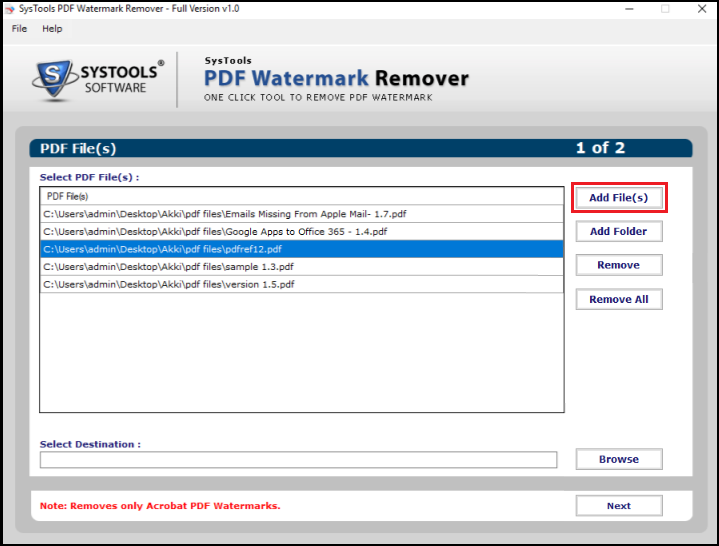Viewport: 719px width, 546px height.
Task: Select the highlighted pdfref12.pdf row
Action: coord(302,249)
